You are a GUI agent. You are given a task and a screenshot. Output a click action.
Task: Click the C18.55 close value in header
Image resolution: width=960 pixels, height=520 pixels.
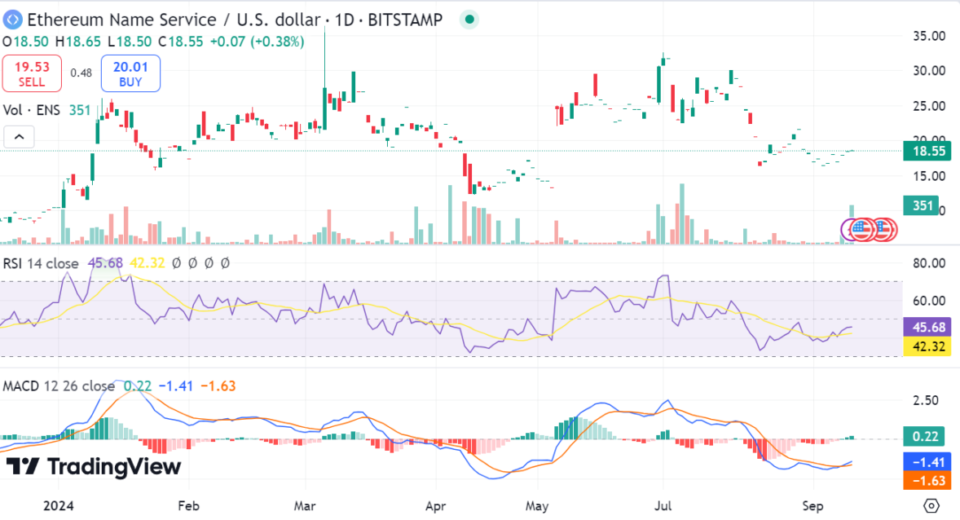point(181,42)
